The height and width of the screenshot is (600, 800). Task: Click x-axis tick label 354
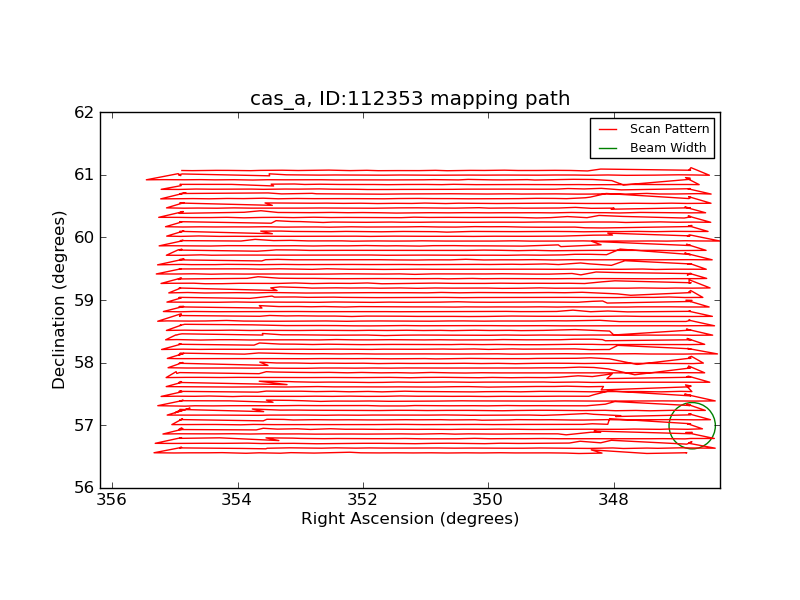(x=237, y=499)
